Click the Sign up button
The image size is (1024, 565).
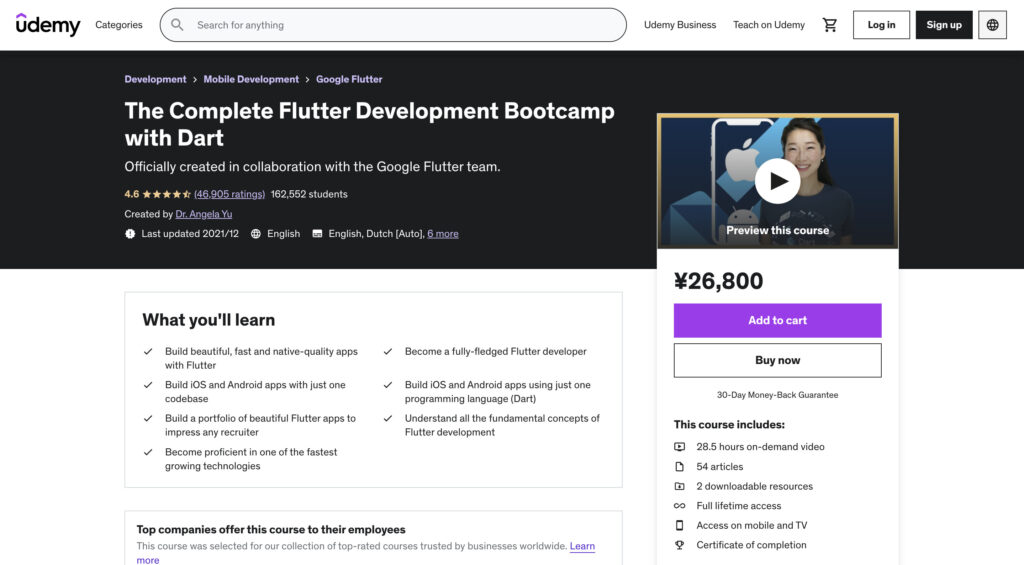pos(944,25)
